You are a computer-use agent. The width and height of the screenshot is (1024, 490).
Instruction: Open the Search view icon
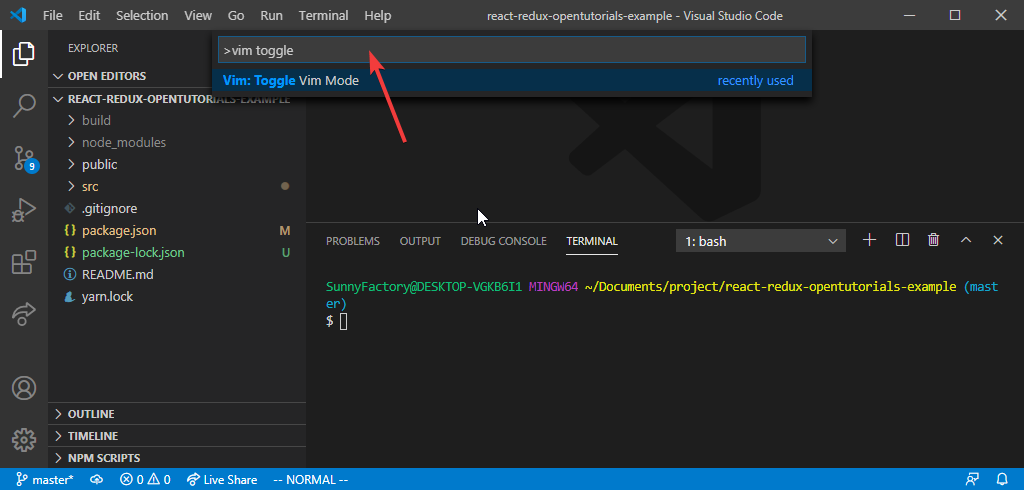click(x=24, y=106)
